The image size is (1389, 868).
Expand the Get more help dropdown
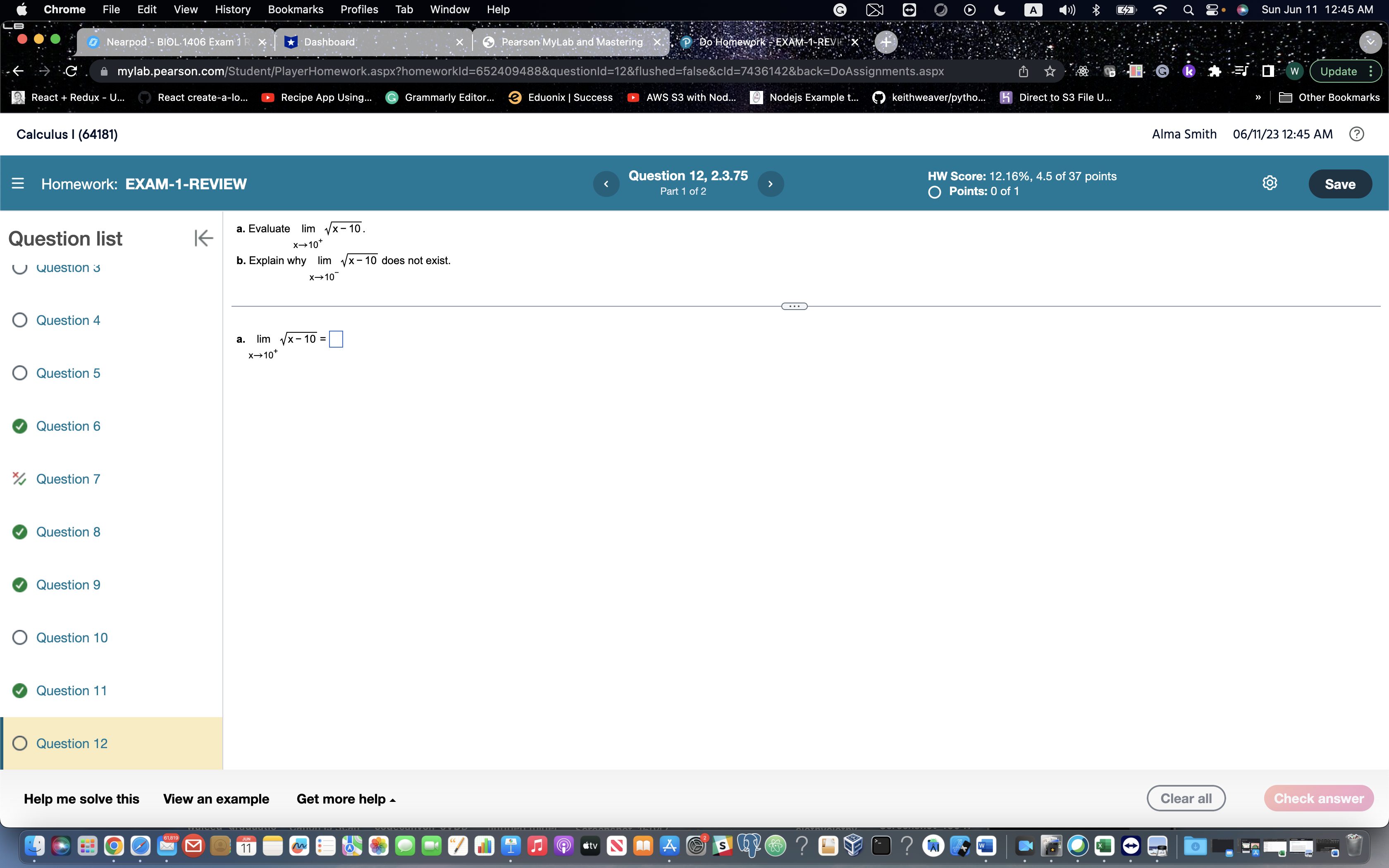(x=346, y=799)
